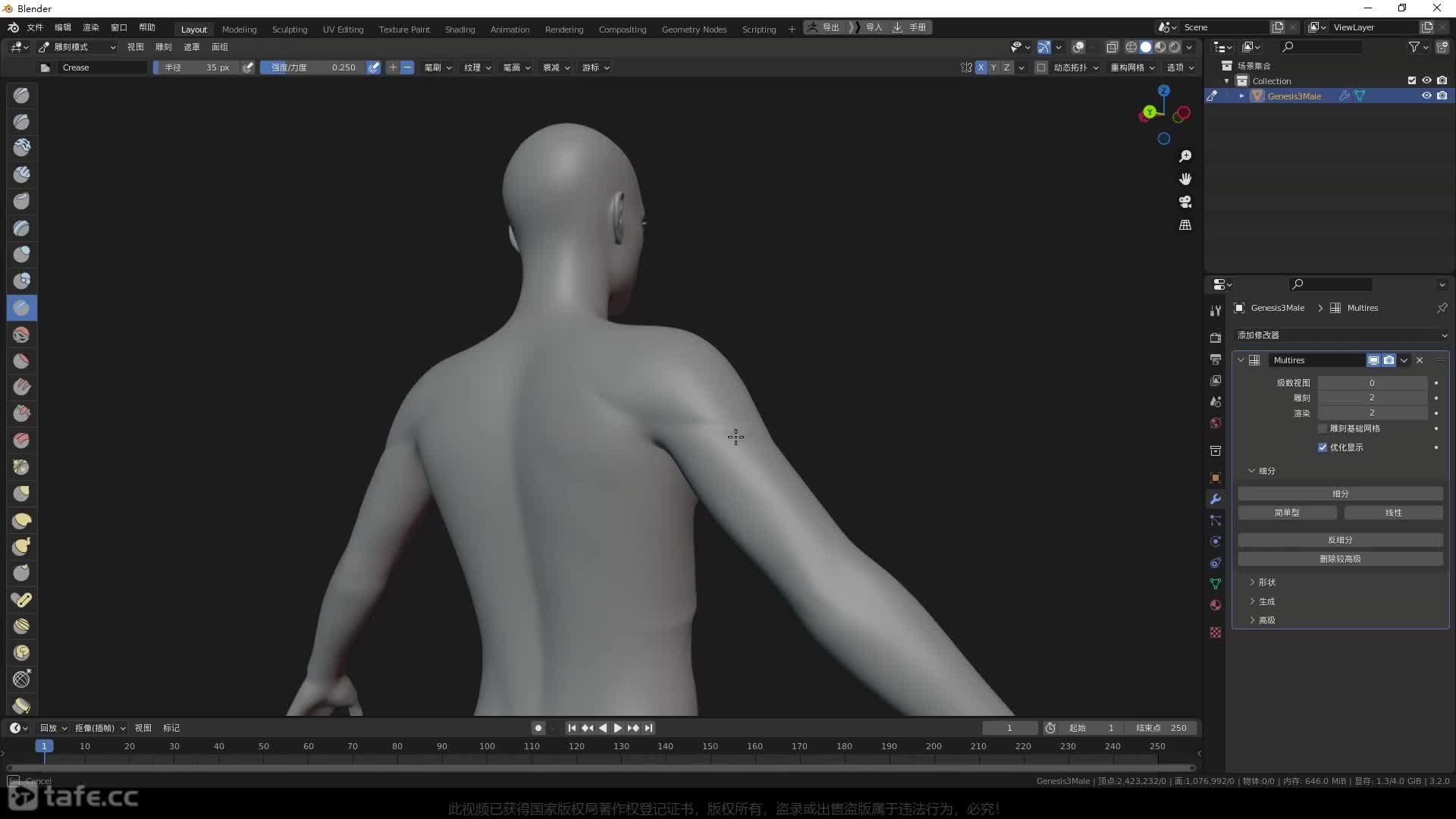
Task: Uncheck 优化显示 optimal display option
Action: pos(1323,447)
